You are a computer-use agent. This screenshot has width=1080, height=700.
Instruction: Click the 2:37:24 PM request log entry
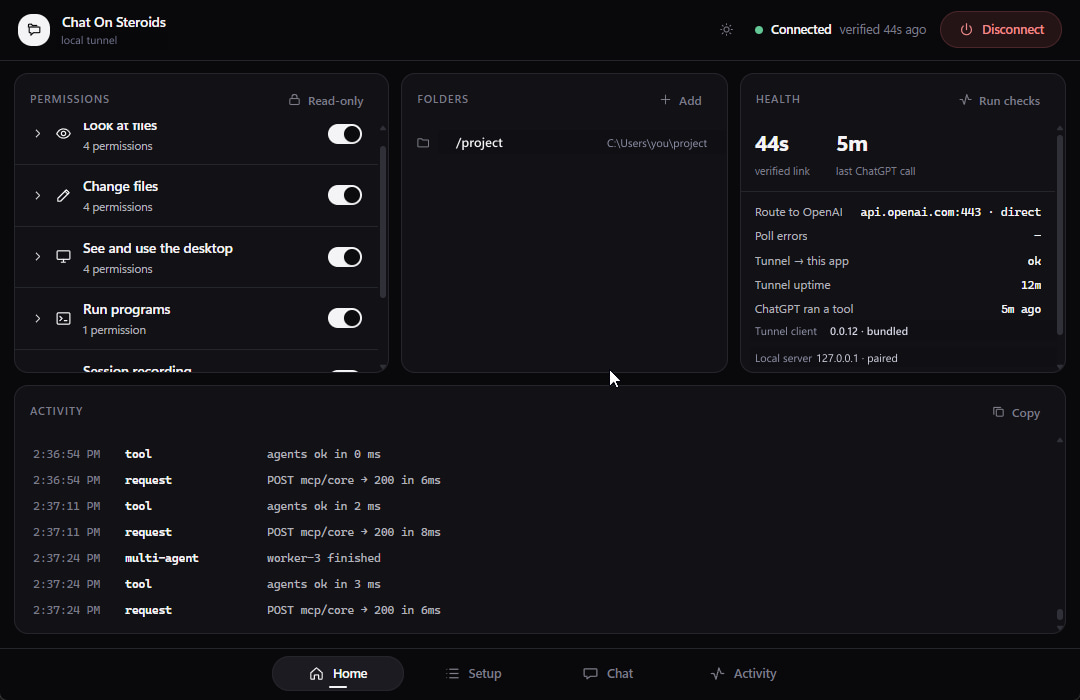click(236, 610)
